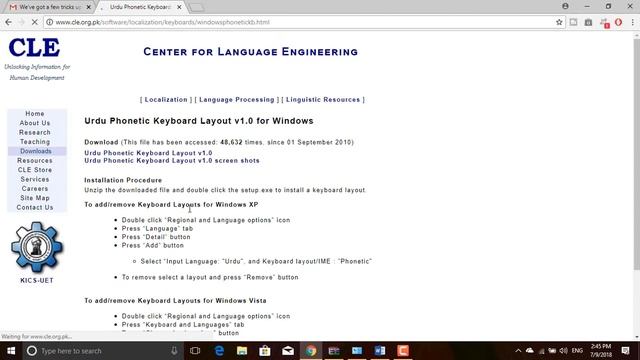The image size is (640, 360).
Task: Switch ENG input language indicator
Action: coord(577,351)
